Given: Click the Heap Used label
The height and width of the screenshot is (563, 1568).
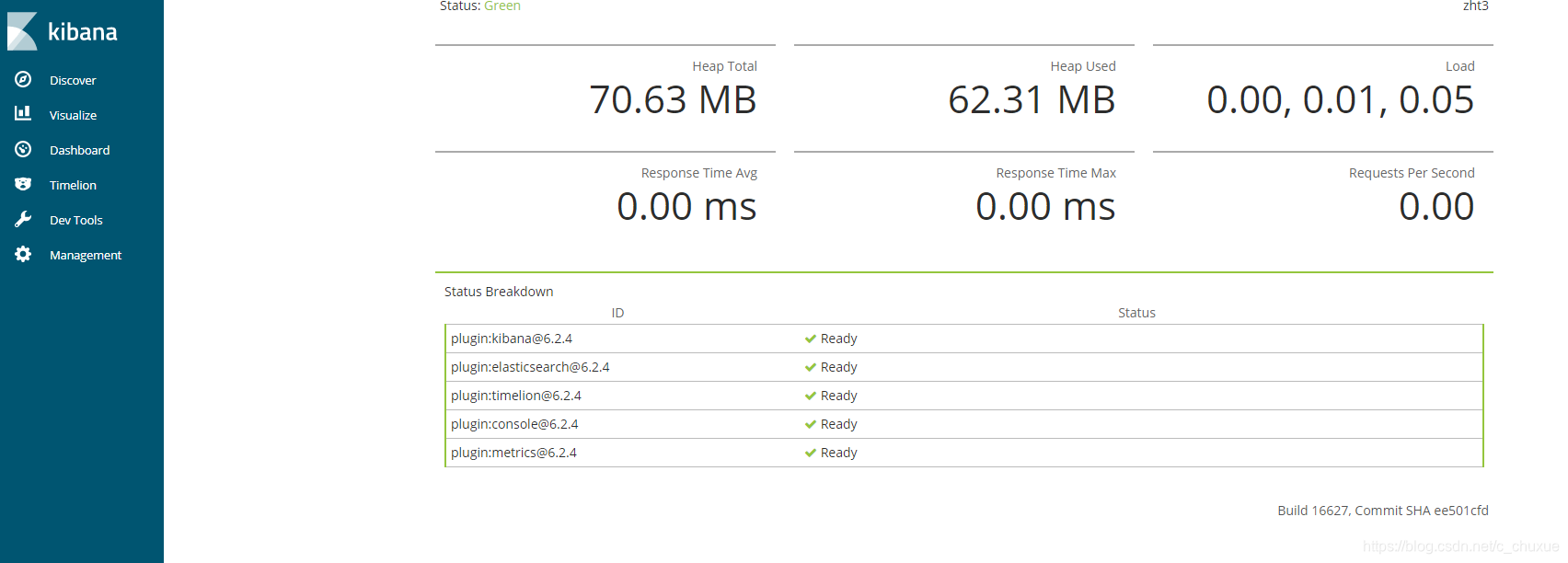Looking at the screenshot, I should pos(1083,66).
